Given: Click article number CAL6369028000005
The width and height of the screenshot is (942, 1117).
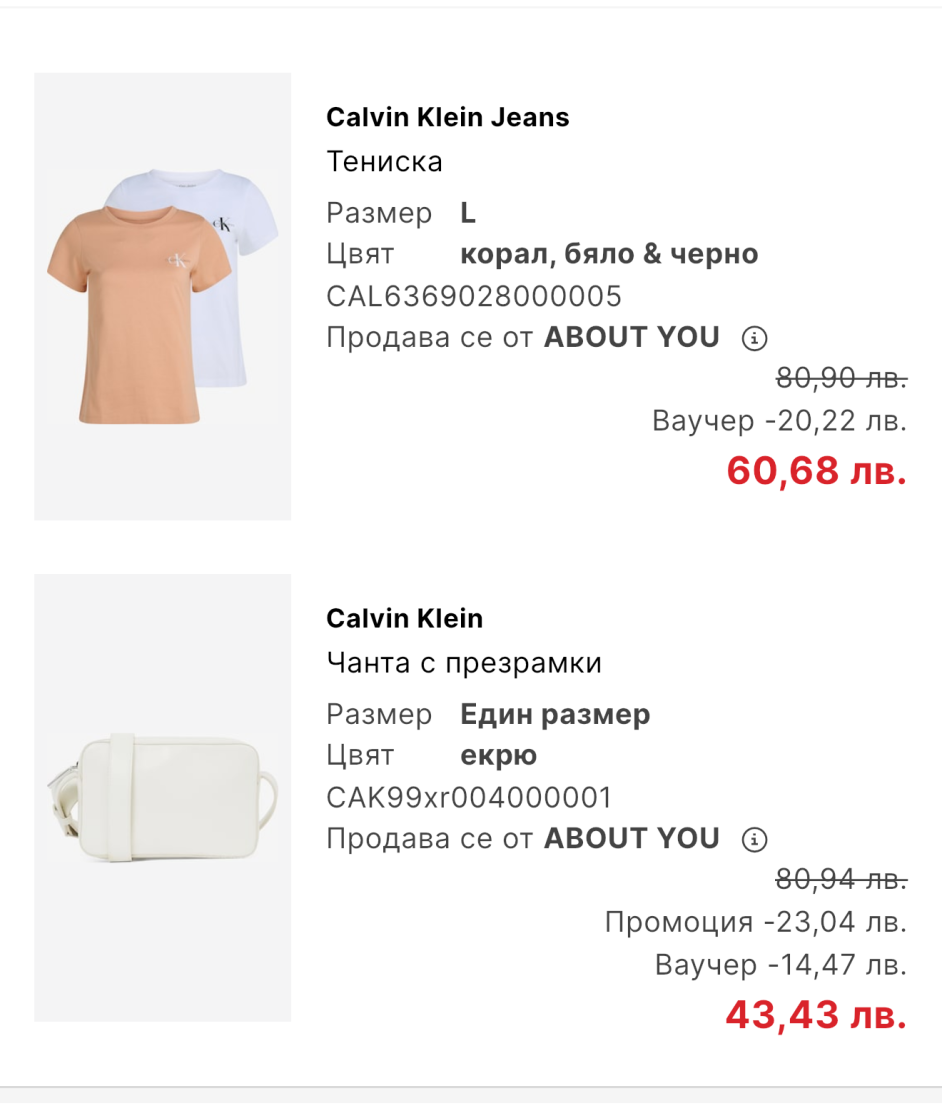Looking at the screenshot, I should (x=474, y=296).
